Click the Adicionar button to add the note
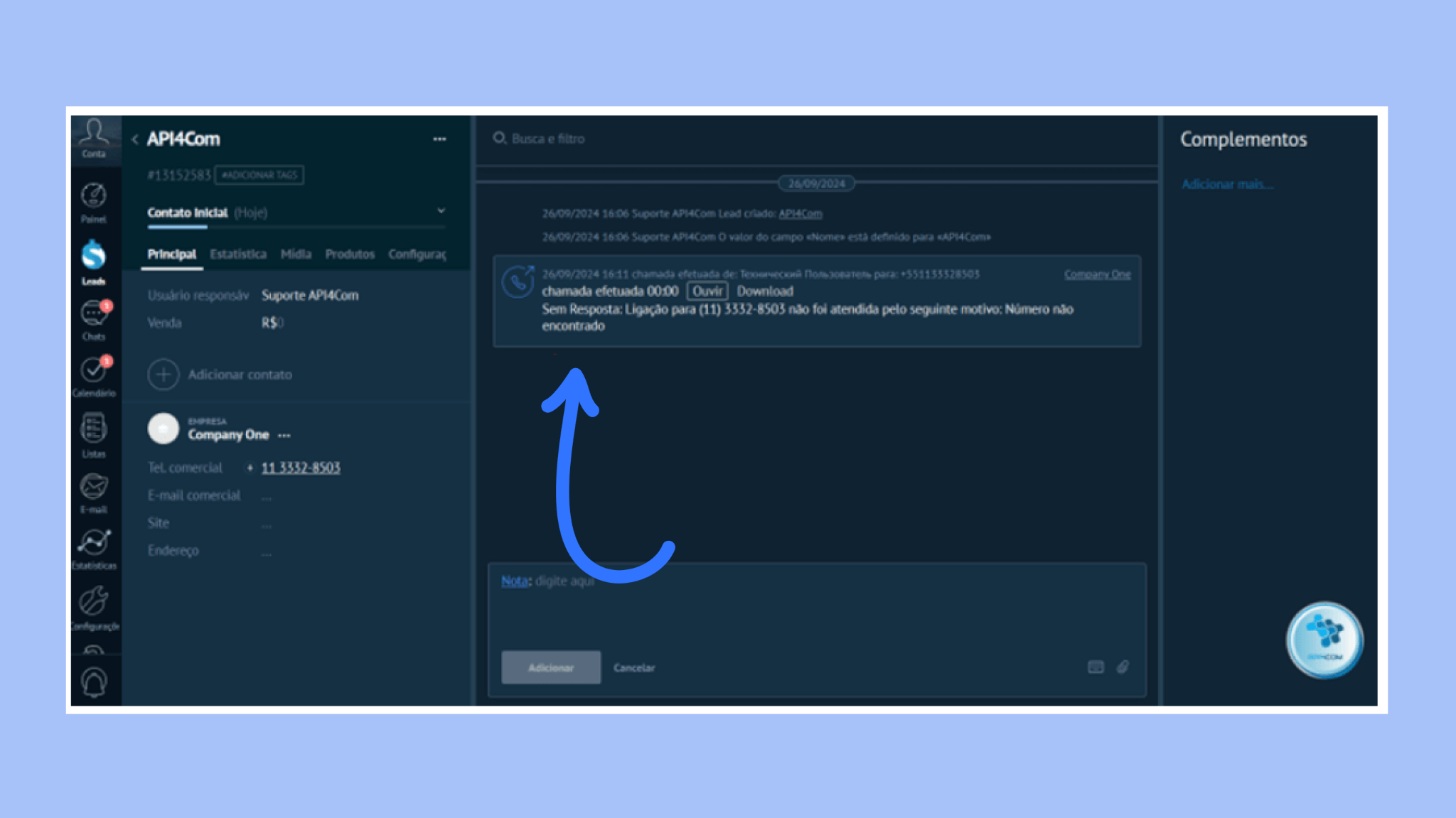Image resolution: width=1456 pixels, height=818 pixels. 551,667
